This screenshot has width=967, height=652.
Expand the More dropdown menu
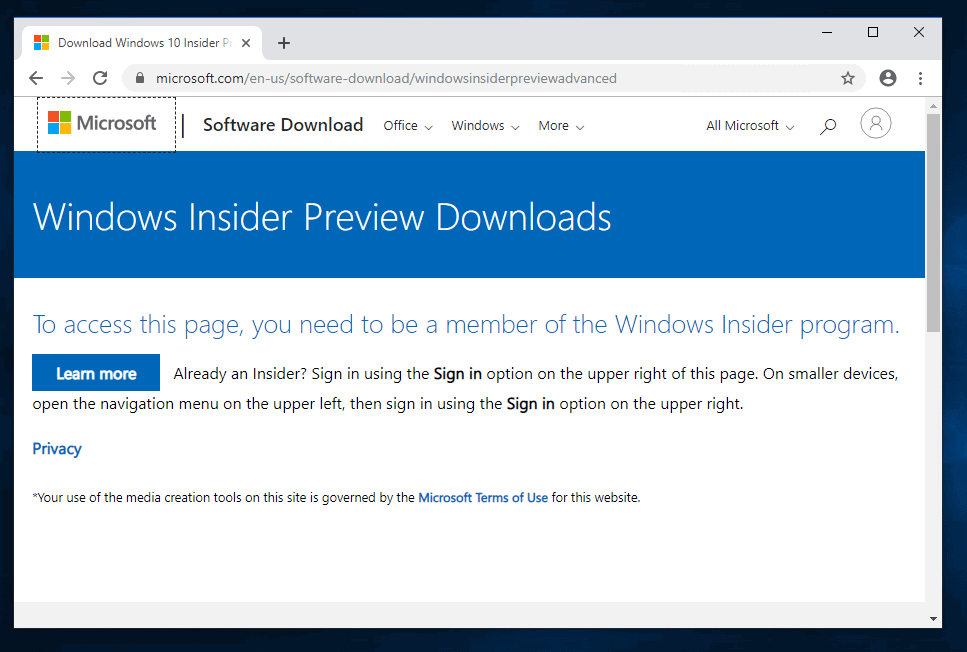pos(560,126)
